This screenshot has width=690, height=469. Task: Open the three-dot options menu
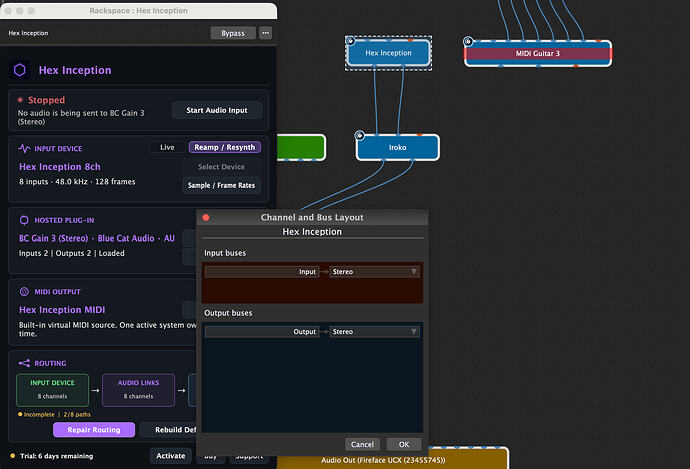click(265, 33)
